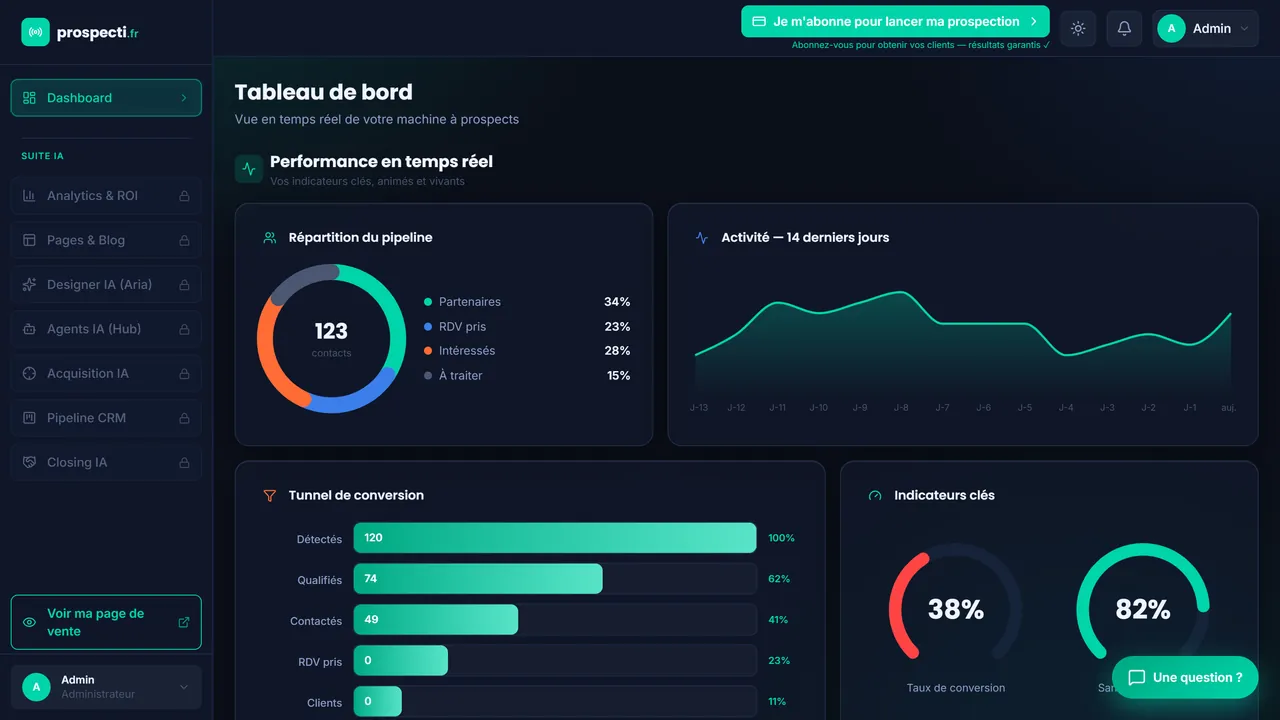Image resolution: width=1280 pixels, height=720 pixels.
Task: Click the Performance en temps réel pulse icon
Action: click(249, 168)
